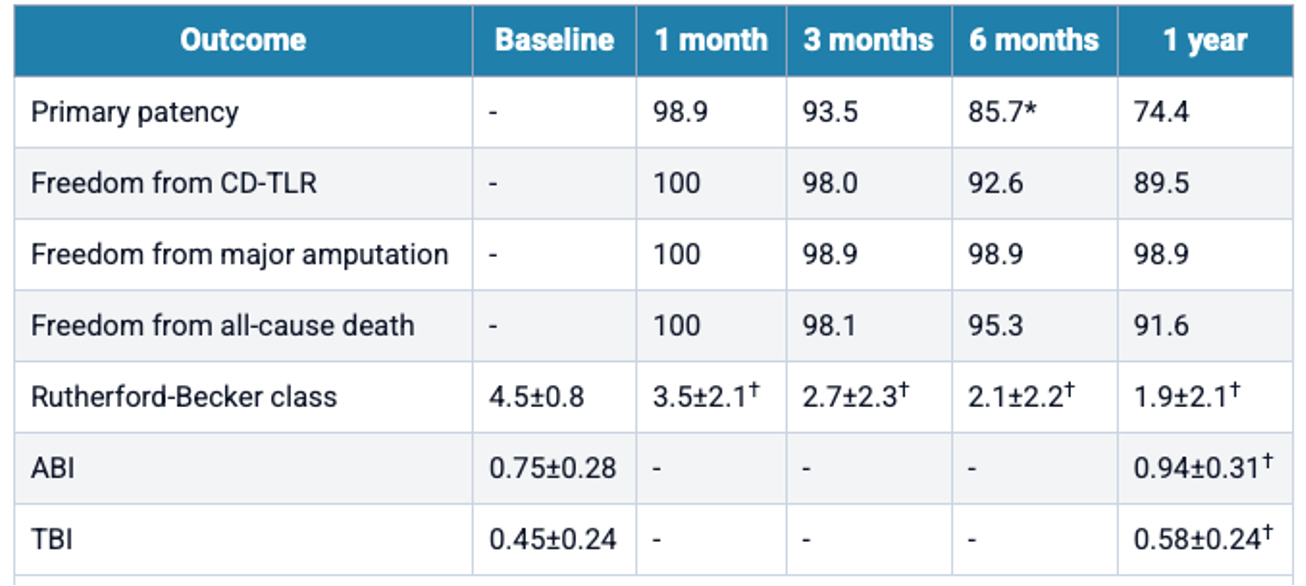1306x586 pixels.
Task: Click the 4.5±0.8 baseline Rutherford value
Action: coord(537,397)
